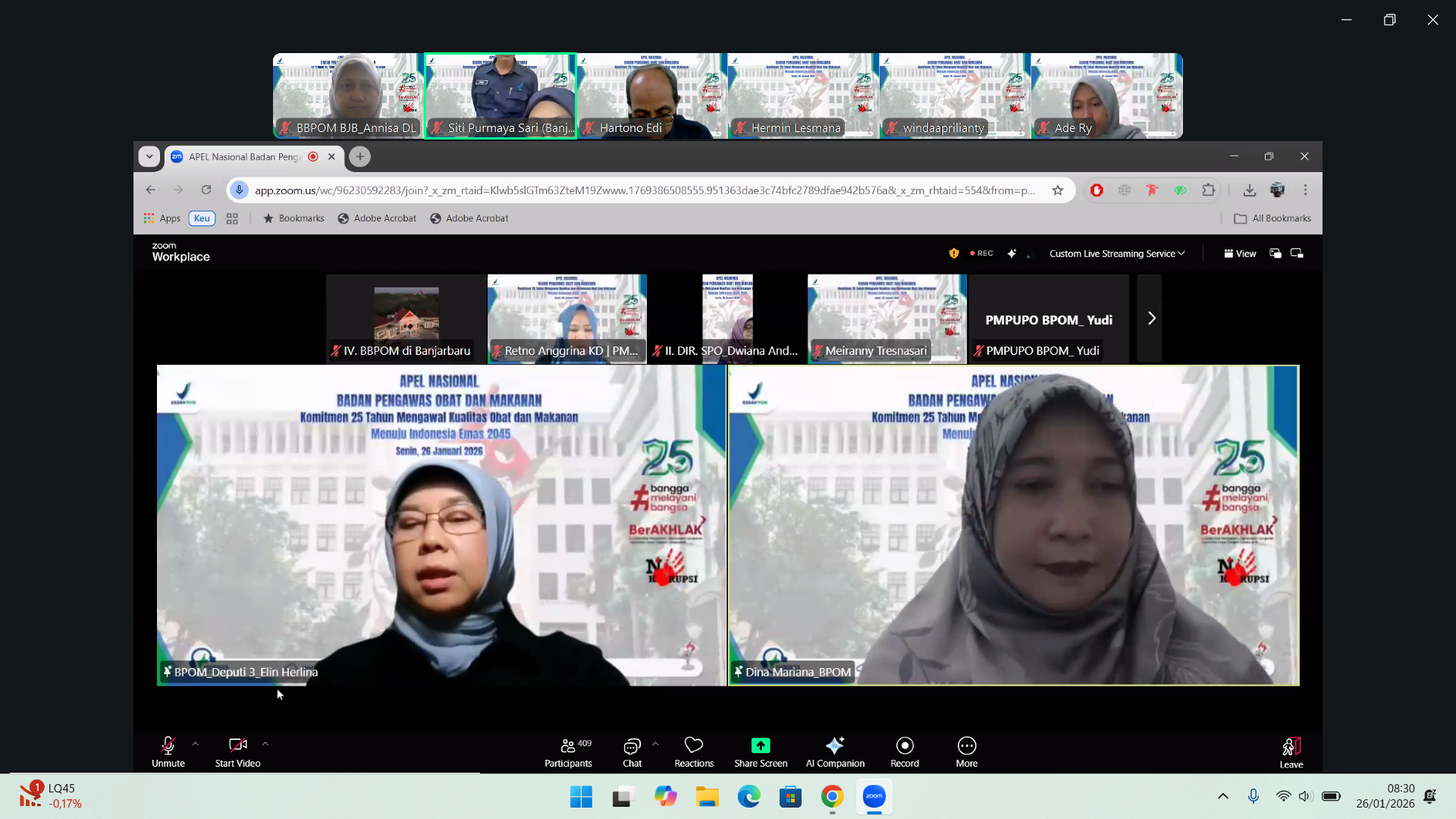Open All Bookmarks folder
The height and width of the screenshot is (819, 1456).
coord(1273,218)
